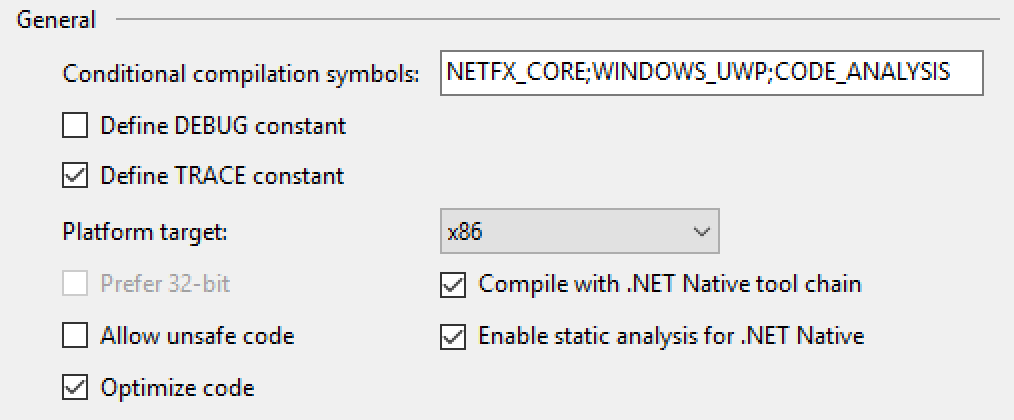Select the x86 platform target combo box
The width and height of the screenshot is (1014, 420).
click(x=560, y=232)
